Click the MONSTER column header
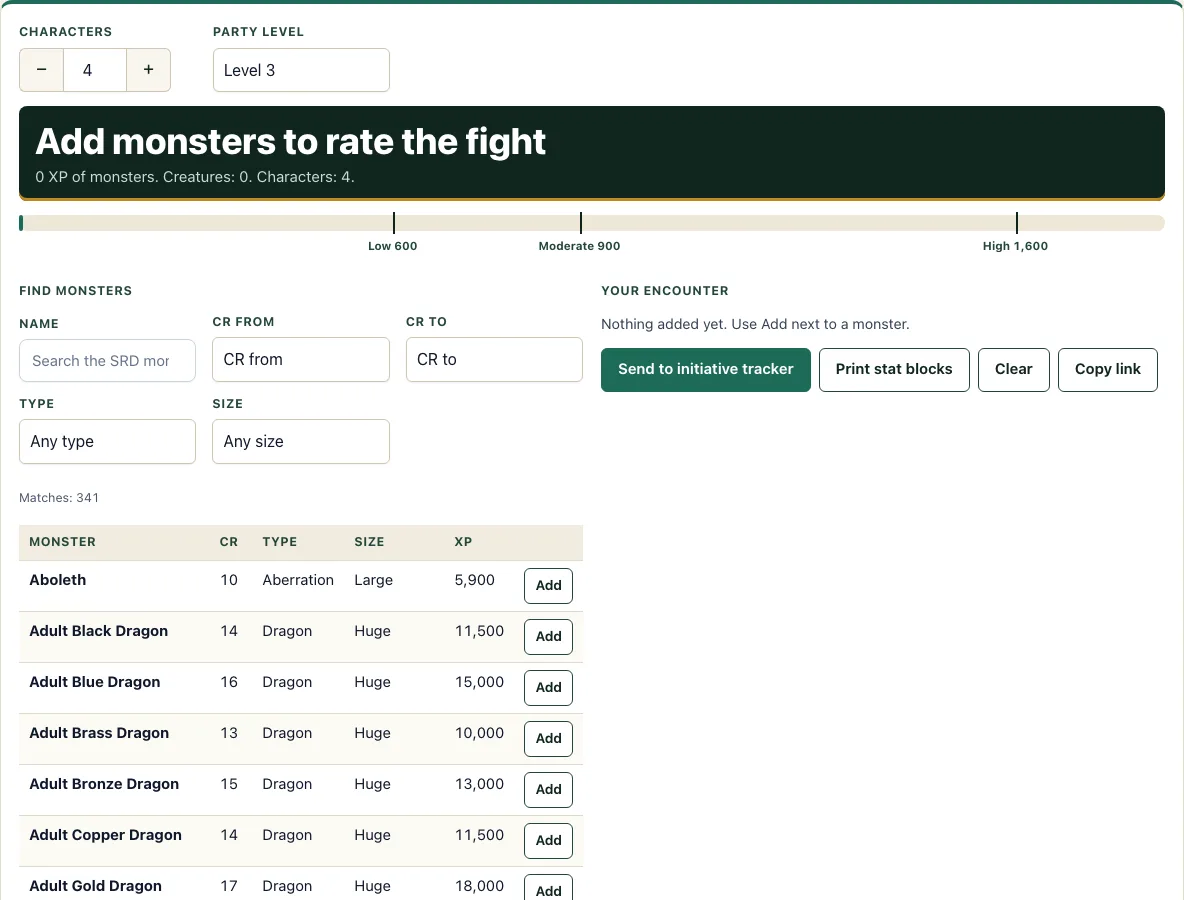Viewport: 1184px width, 900px height. coord(63,542)
